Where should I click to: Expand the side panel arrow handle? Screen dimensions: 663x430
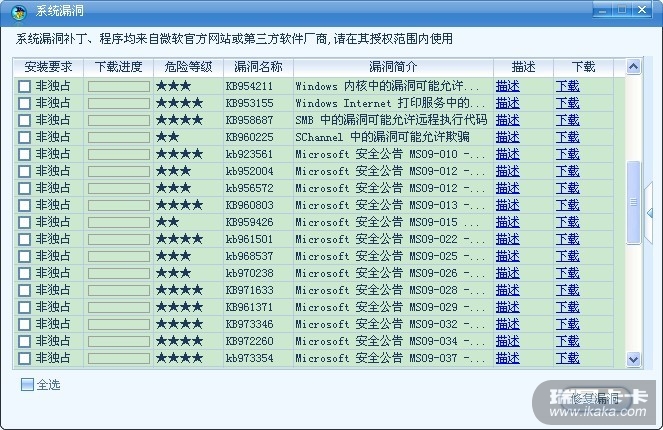[649, 213]
